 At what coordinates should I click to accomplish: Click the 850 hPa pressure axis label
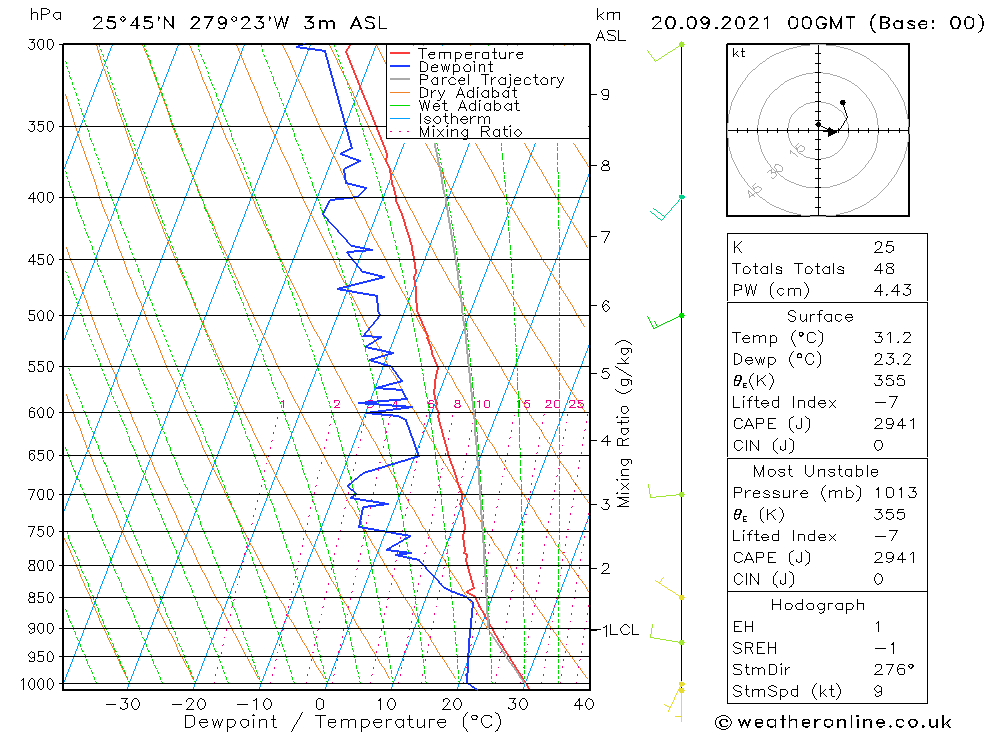(41, 598)
